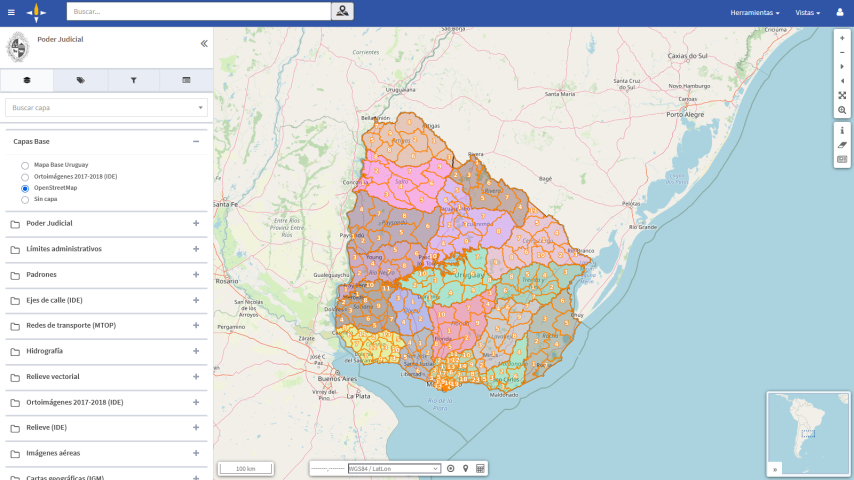Click the overview minimap of South America
The width and height of the screenshot is (854, 480).
[808, 433]
